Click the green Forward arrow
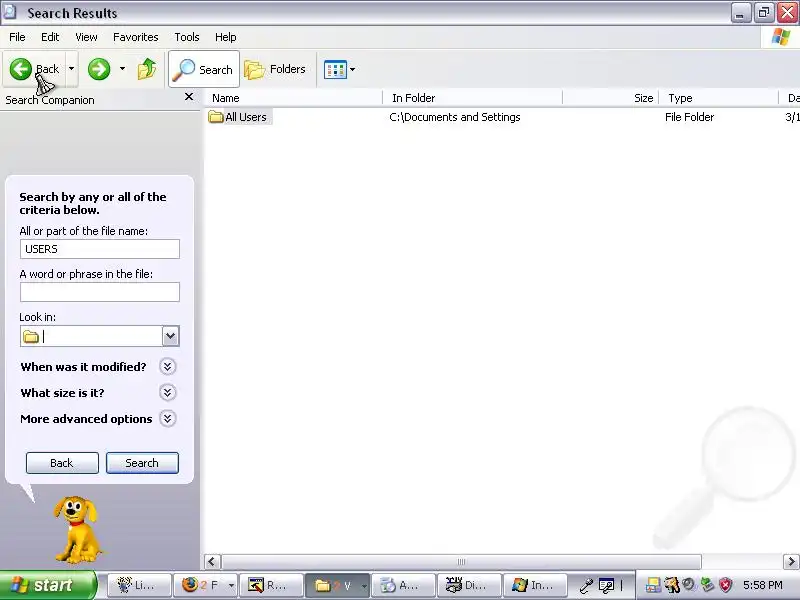This screenshot has height=600, width=800. tap(99, 69)
